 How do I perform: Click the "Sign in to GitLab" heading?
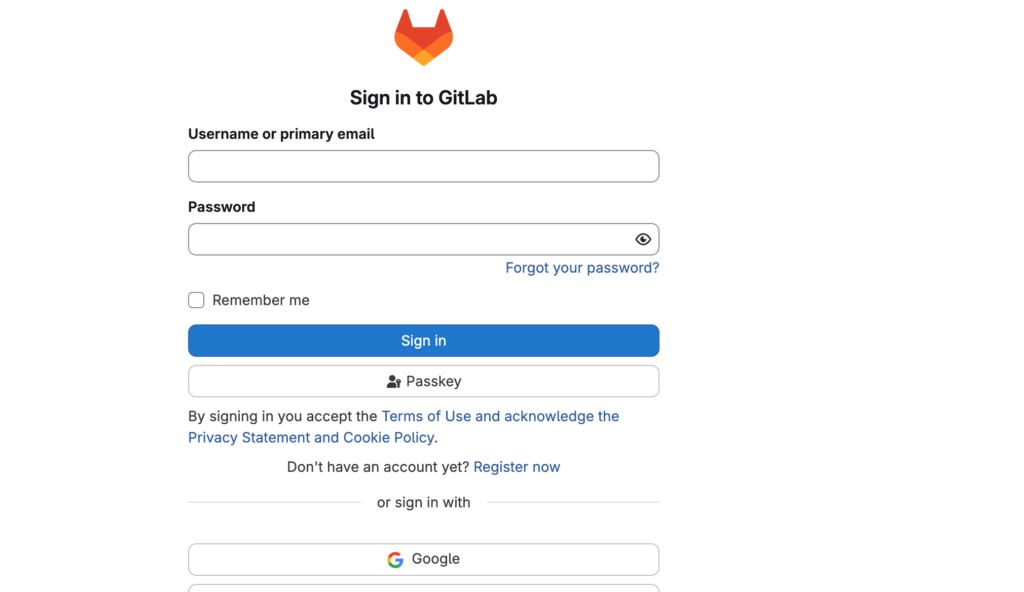423,98
